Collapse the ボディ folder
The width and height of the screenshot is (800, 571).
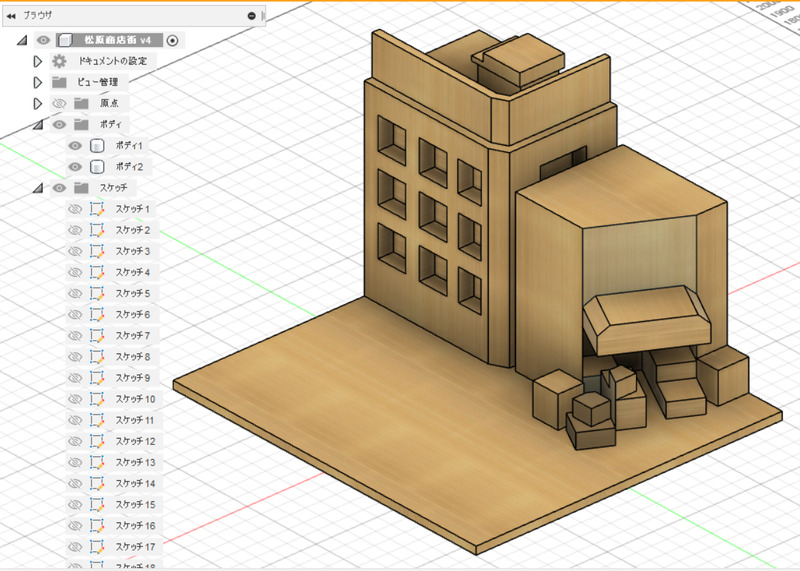(38, 125)
